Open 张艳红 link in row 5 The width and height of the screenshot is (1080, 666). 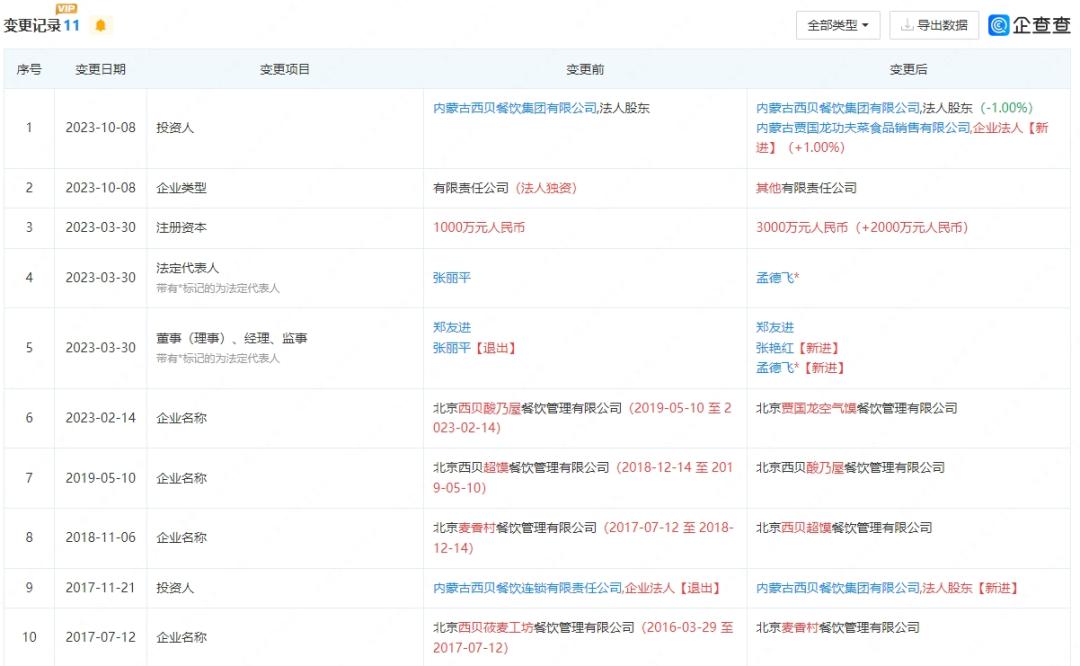[x=775, y=348]
